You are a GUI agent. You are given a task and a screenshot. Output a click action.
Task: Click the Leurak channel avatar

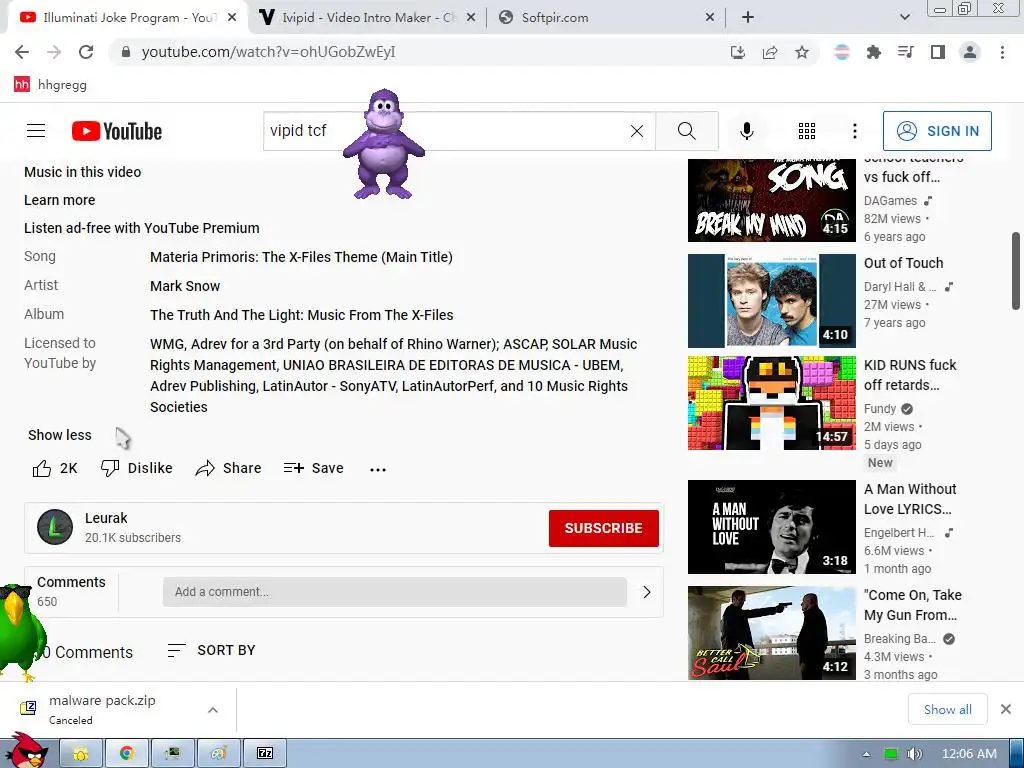(55, 527)
